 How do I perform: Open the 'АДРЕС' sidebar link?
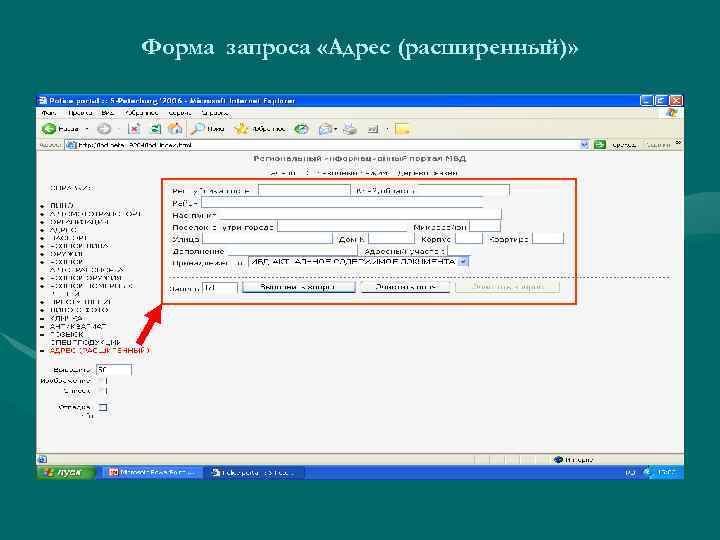click(x=63, y=230)
